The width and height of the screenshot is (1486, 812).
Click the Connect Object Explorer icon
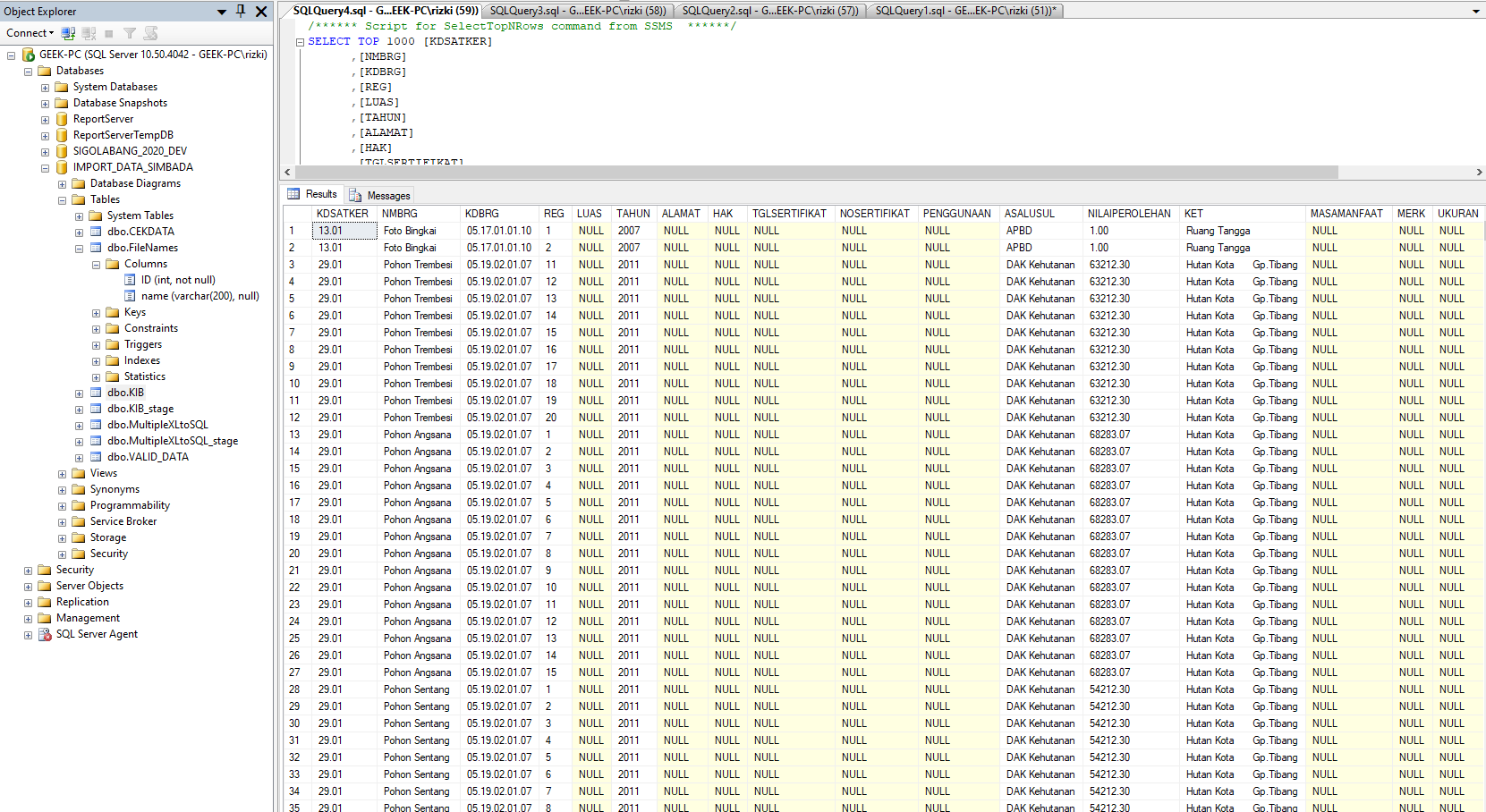(x=68, y=33)
